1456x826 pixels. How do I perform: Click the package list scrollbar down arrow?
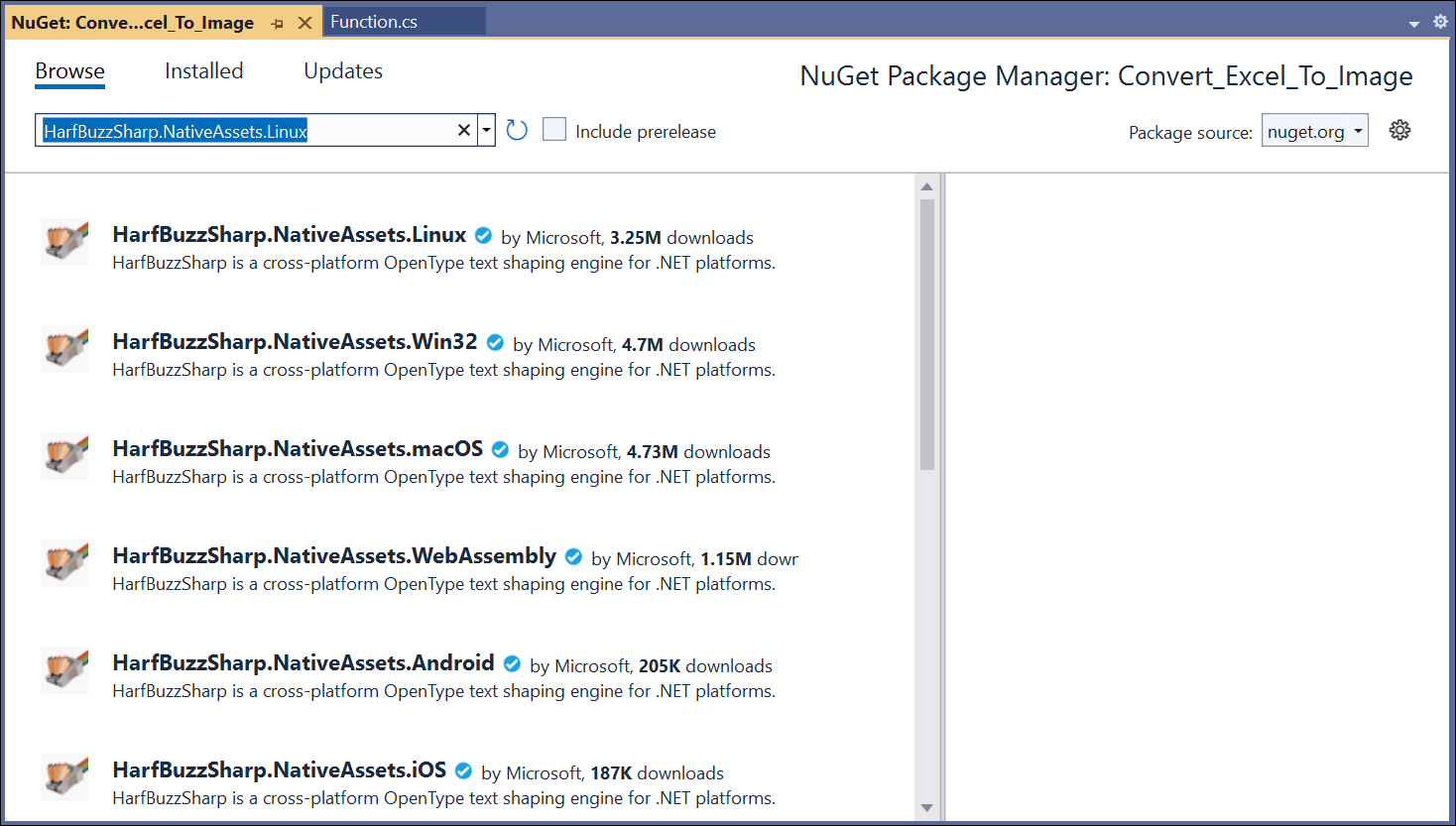(926, 808)
